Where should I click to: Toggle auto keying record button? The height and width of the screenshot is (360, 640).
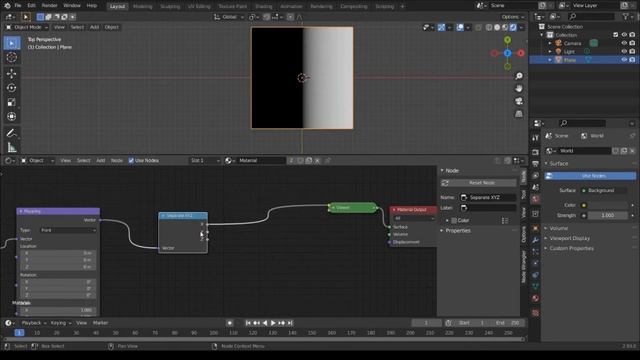click(x=230, y=323)
